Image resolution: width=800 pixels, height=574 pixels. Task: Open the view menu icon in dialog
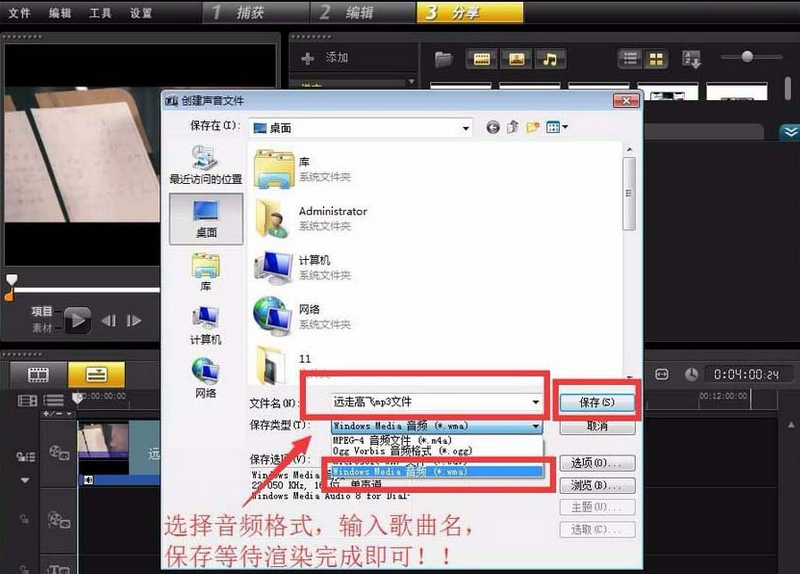click(557, 127)
